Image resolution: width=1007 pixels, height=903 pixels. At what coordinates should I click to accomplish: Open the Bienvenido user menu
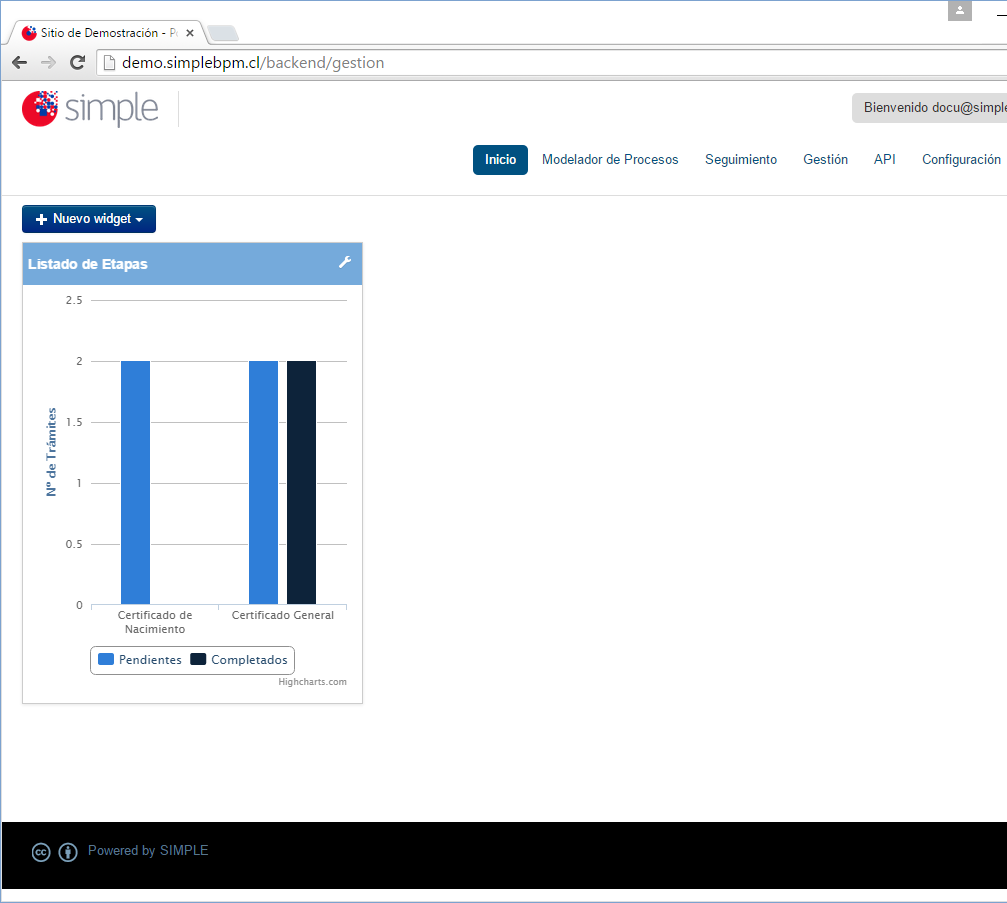[x=929, y=107]
